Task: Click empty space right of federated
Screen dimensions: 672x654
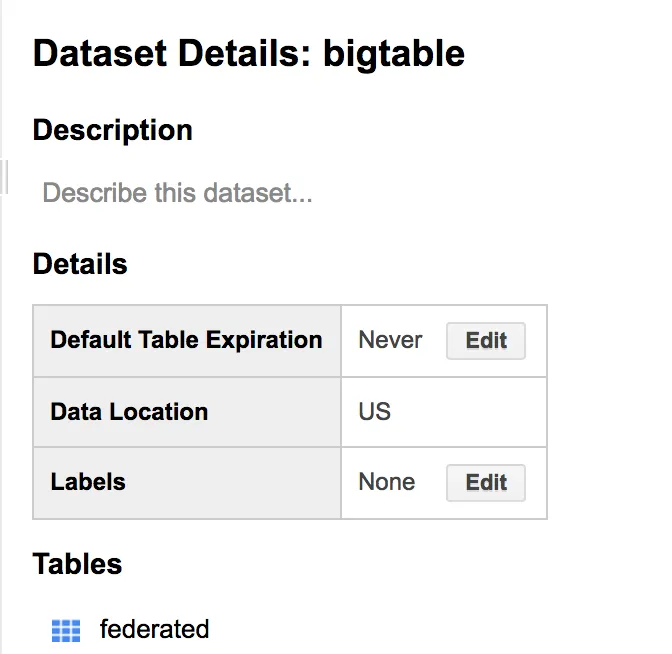Action: point(400,629)
